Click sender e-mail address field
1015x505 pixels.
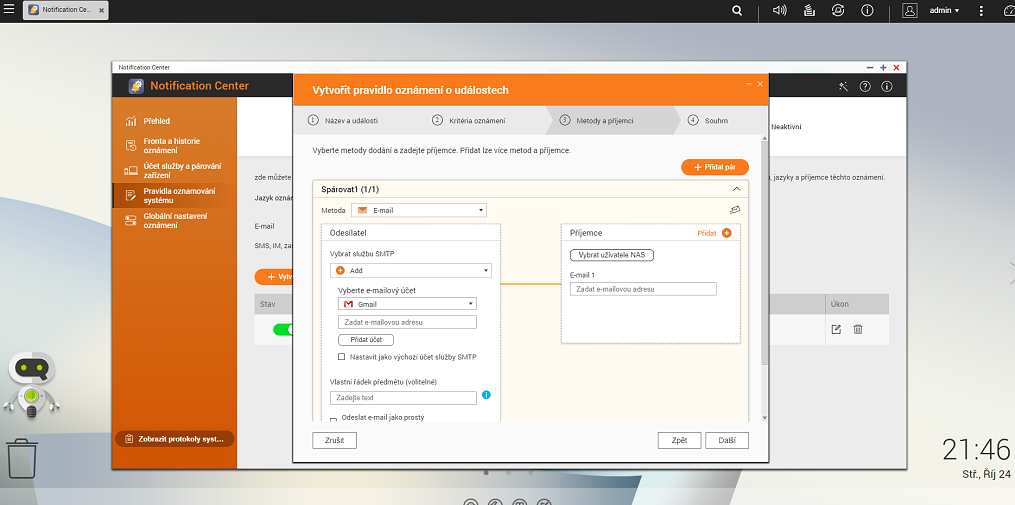pos(407,322)
